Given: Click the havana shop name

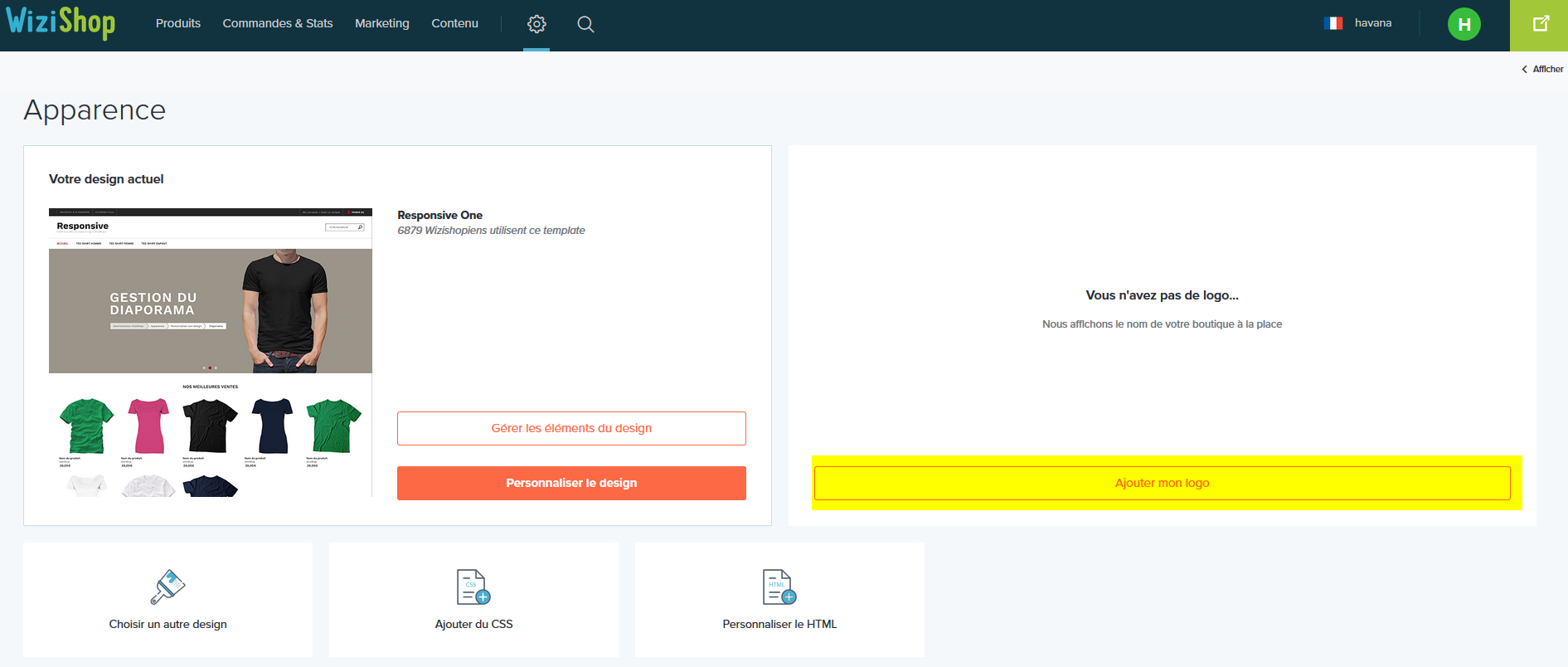Looking at the screenshot, I should coord(1373,23).
